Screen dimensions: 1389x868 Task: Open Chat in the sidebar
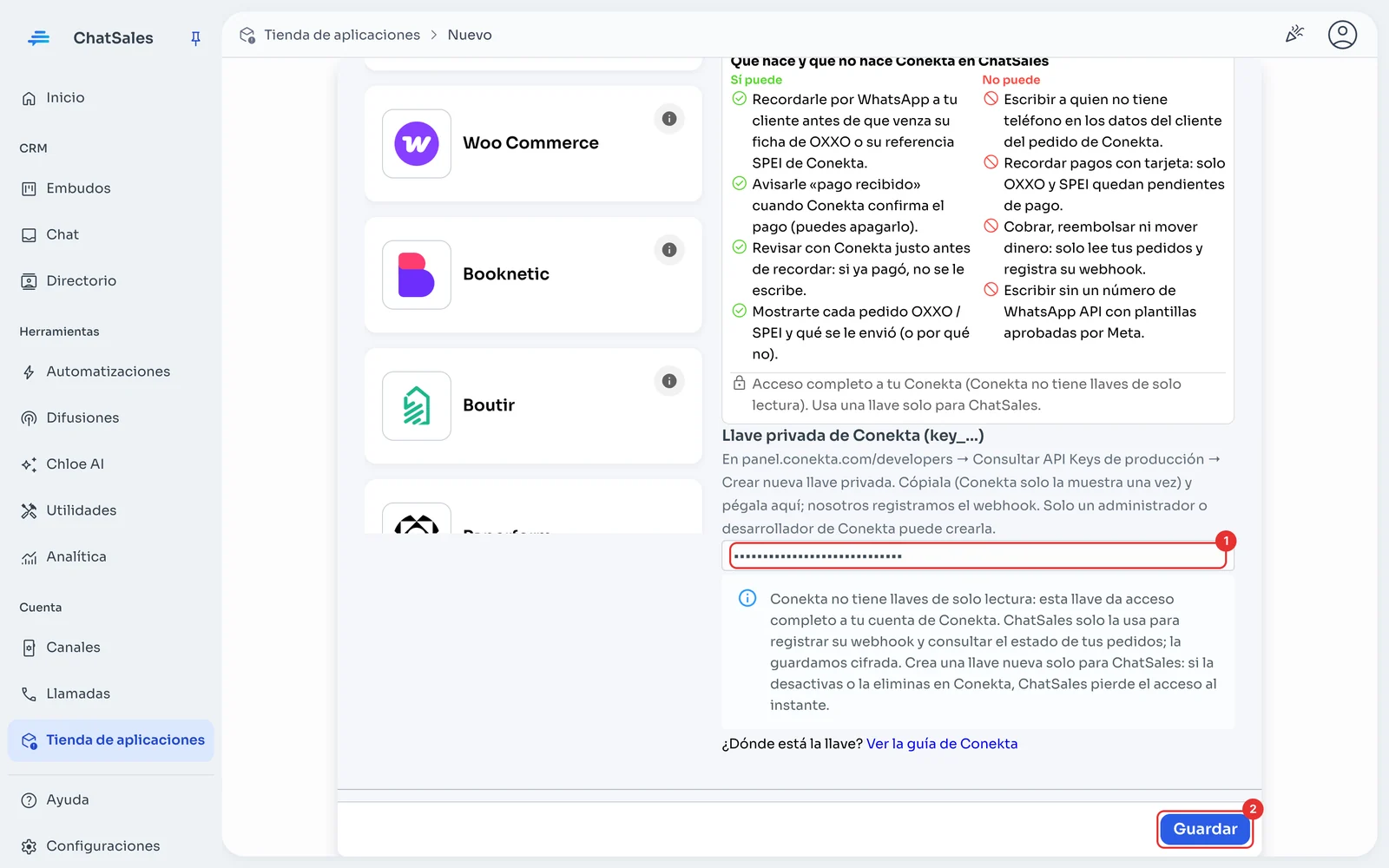(x=111, y=234)
